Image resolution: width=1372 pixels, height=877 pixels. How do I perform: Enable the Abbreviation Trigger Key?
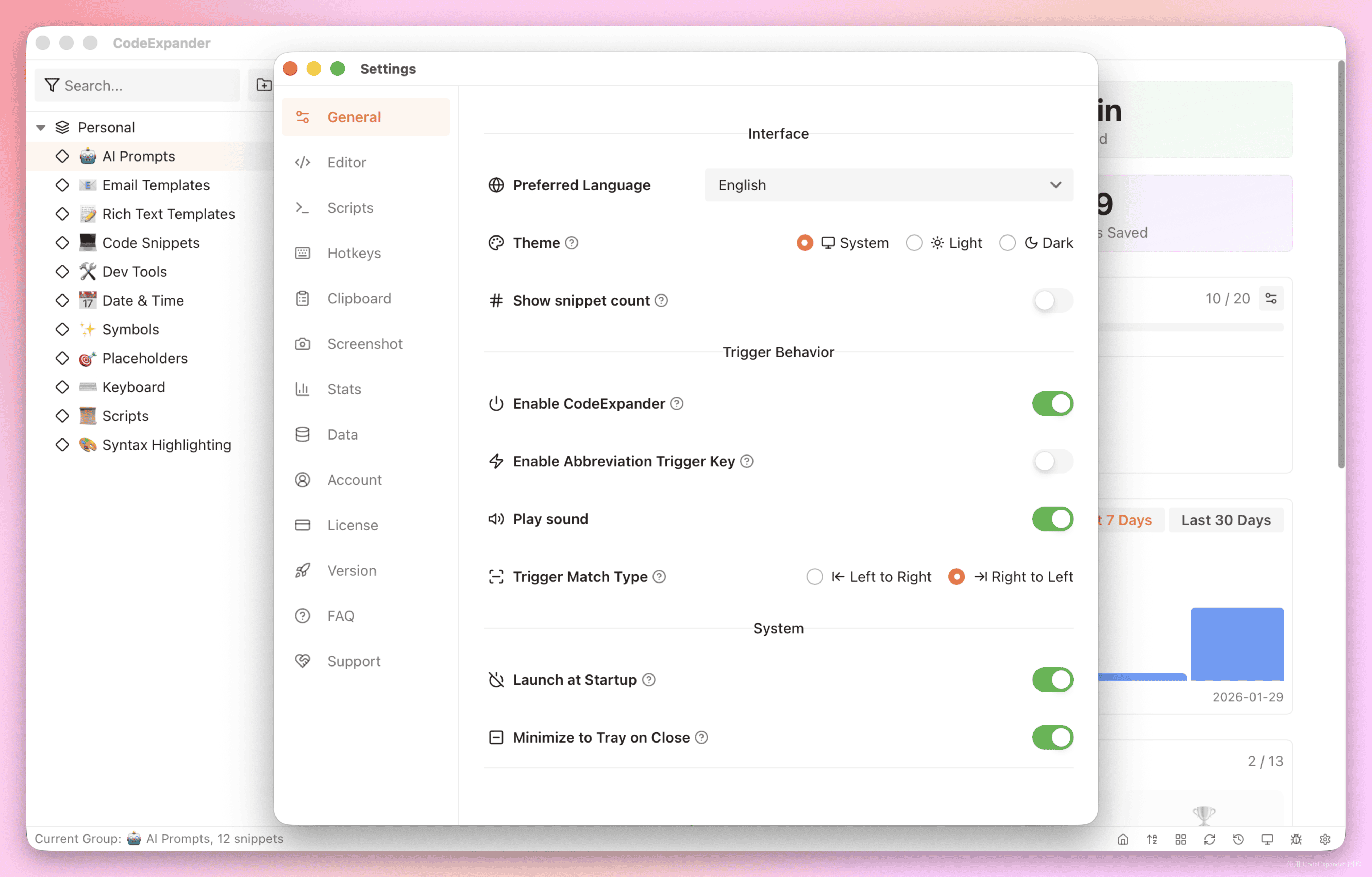pos(1052,461)
